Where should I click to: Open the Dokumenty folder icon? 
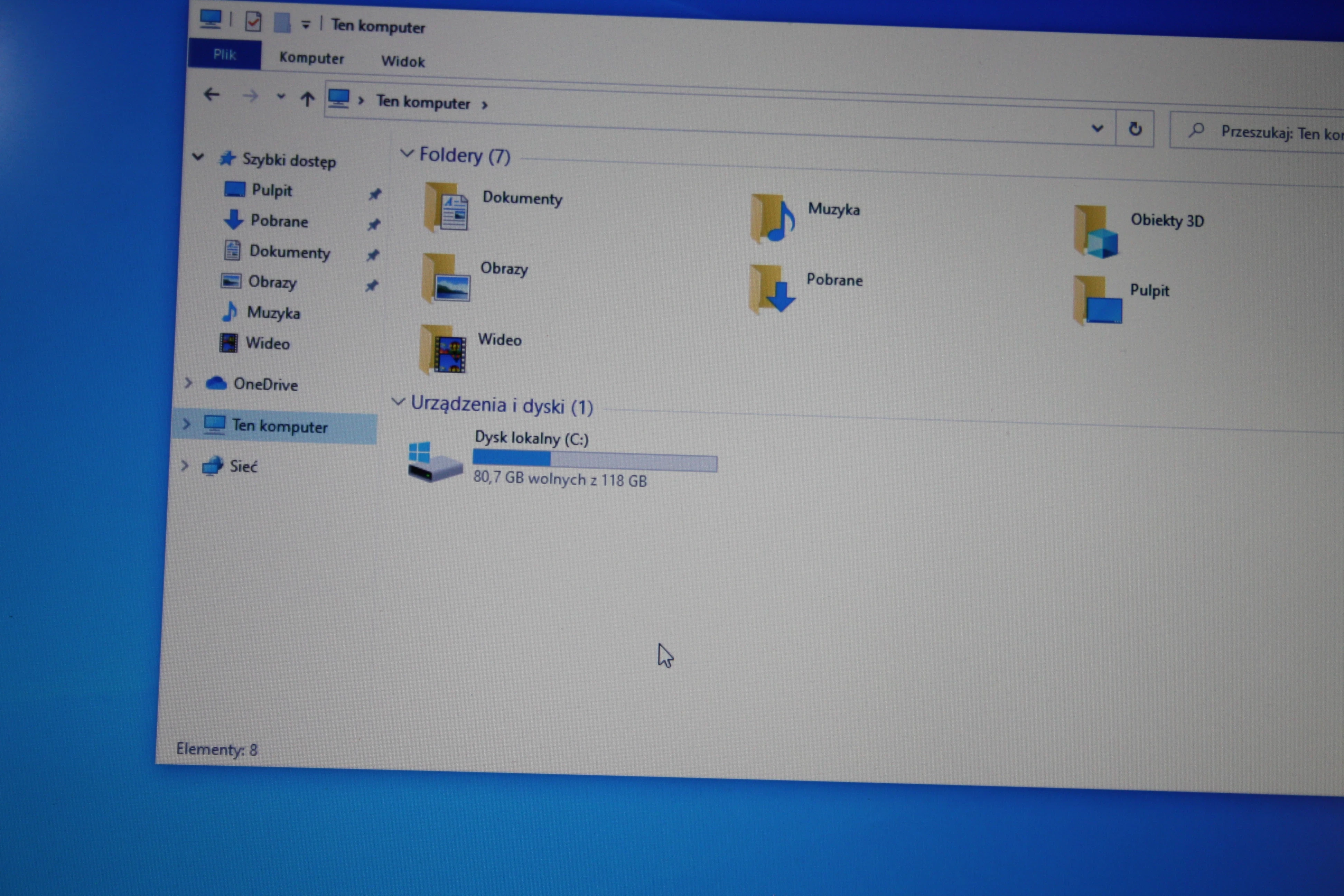pyautogui.click(x=446, y=207)
